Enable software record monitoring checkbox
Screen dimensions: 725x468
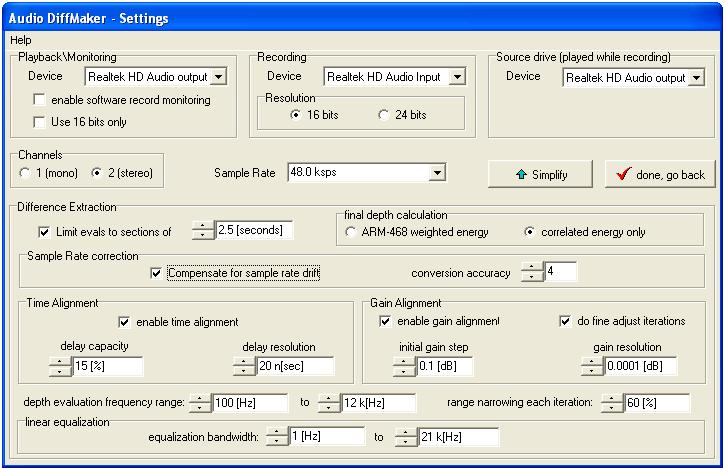click(39, 99)
